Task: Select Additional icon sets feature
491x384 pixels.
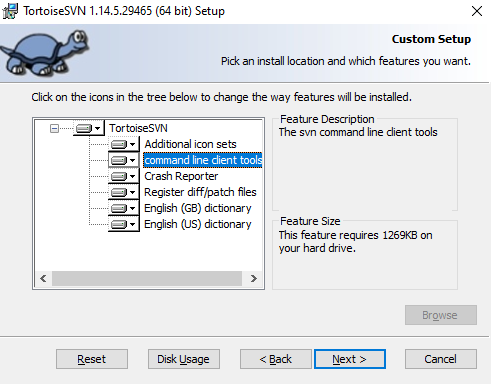Action: (190, 144)
